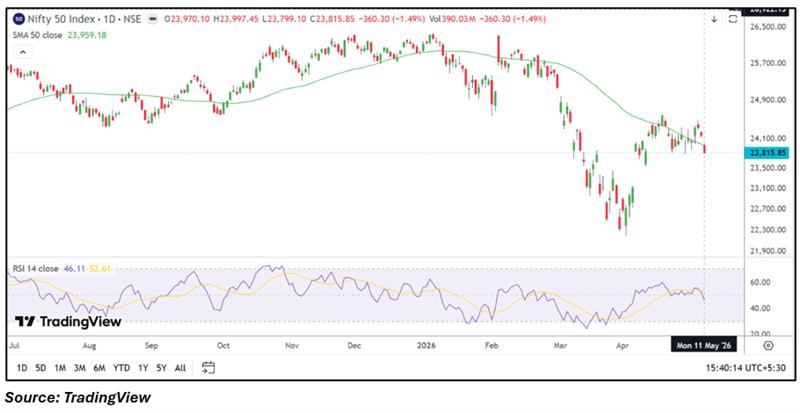Click the Nifty 50 round symbol logo
The image size is (800, 413).
coord(18,19)
